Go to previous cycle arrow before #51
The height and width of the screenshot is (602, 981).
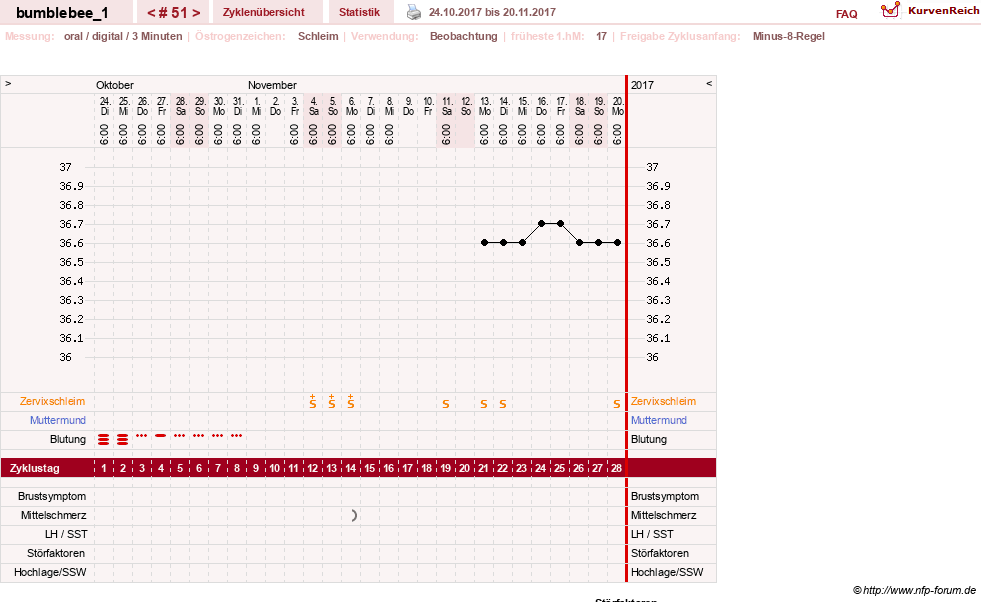pyautogui.click(x=151, y=13)
